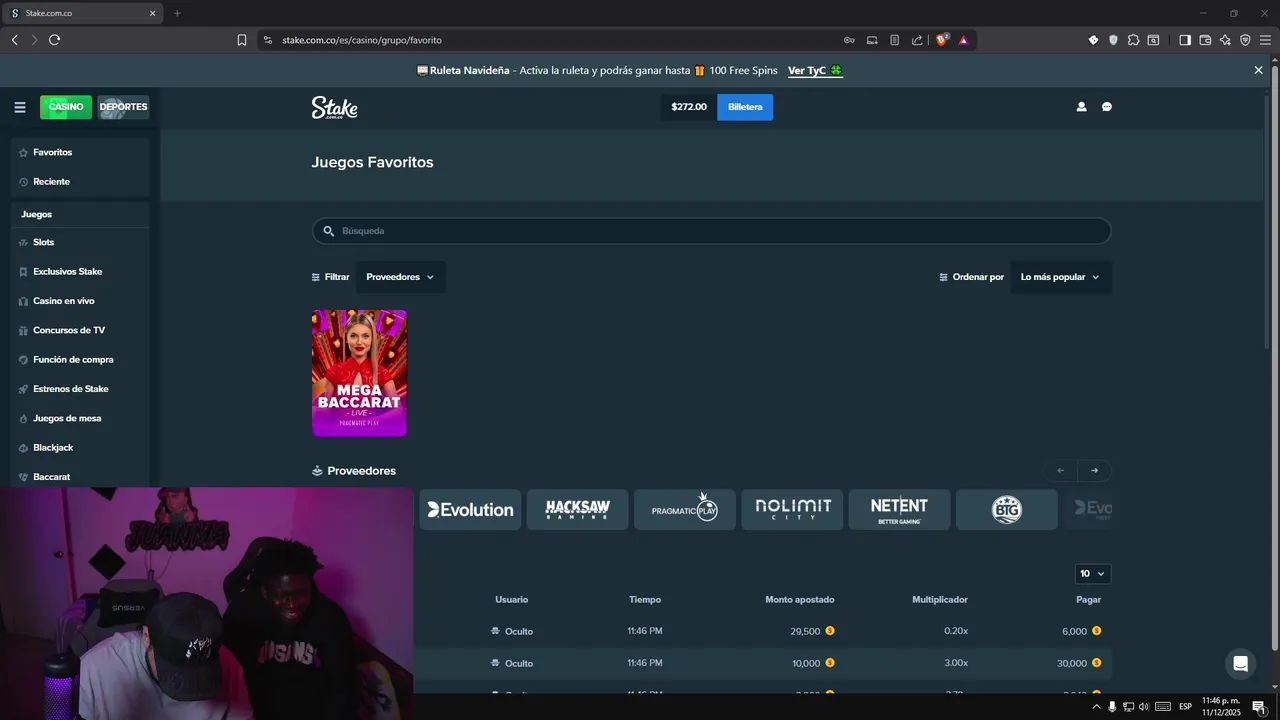Click the browser bookmark icon
The width and height of the screenshot is (1280, 720).
tap(241, 40)
